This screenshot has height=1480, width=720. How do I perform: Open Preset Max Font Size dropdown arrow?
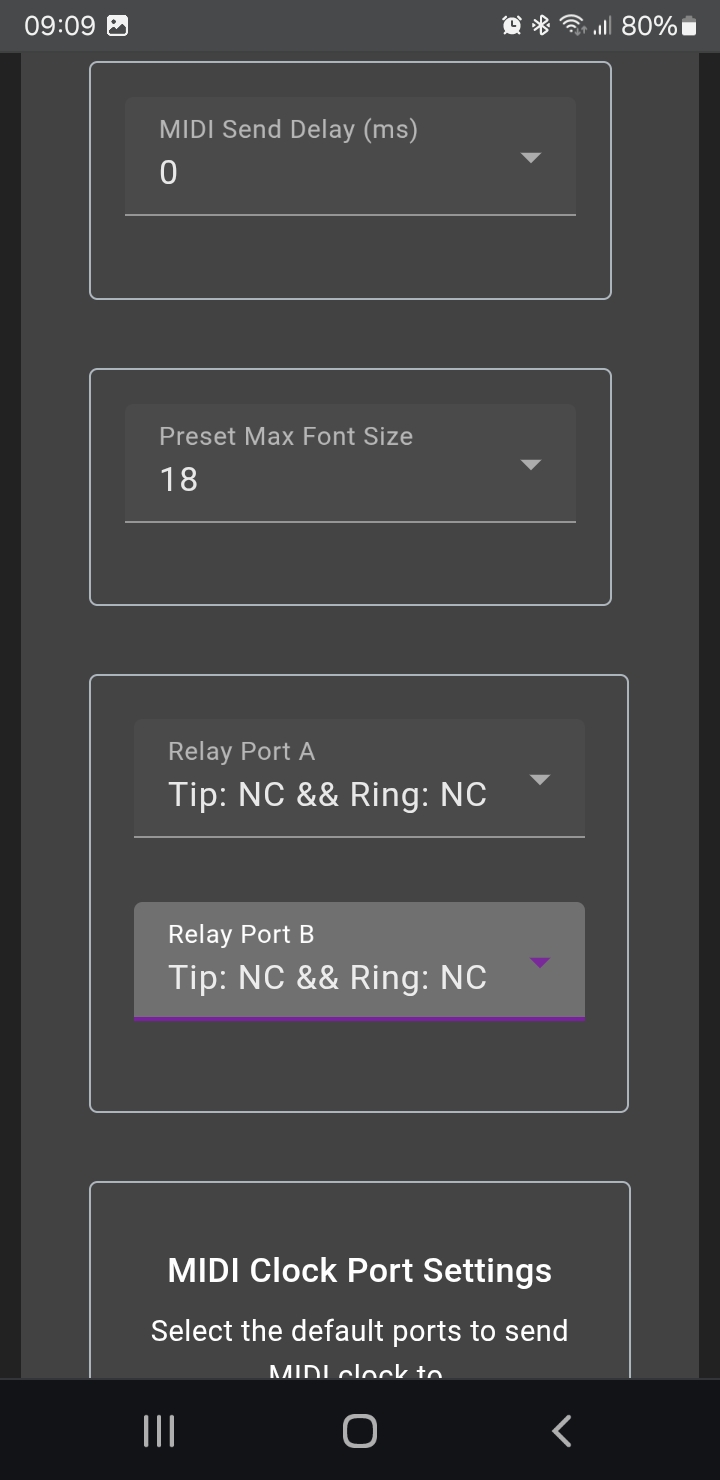[531, 465]
